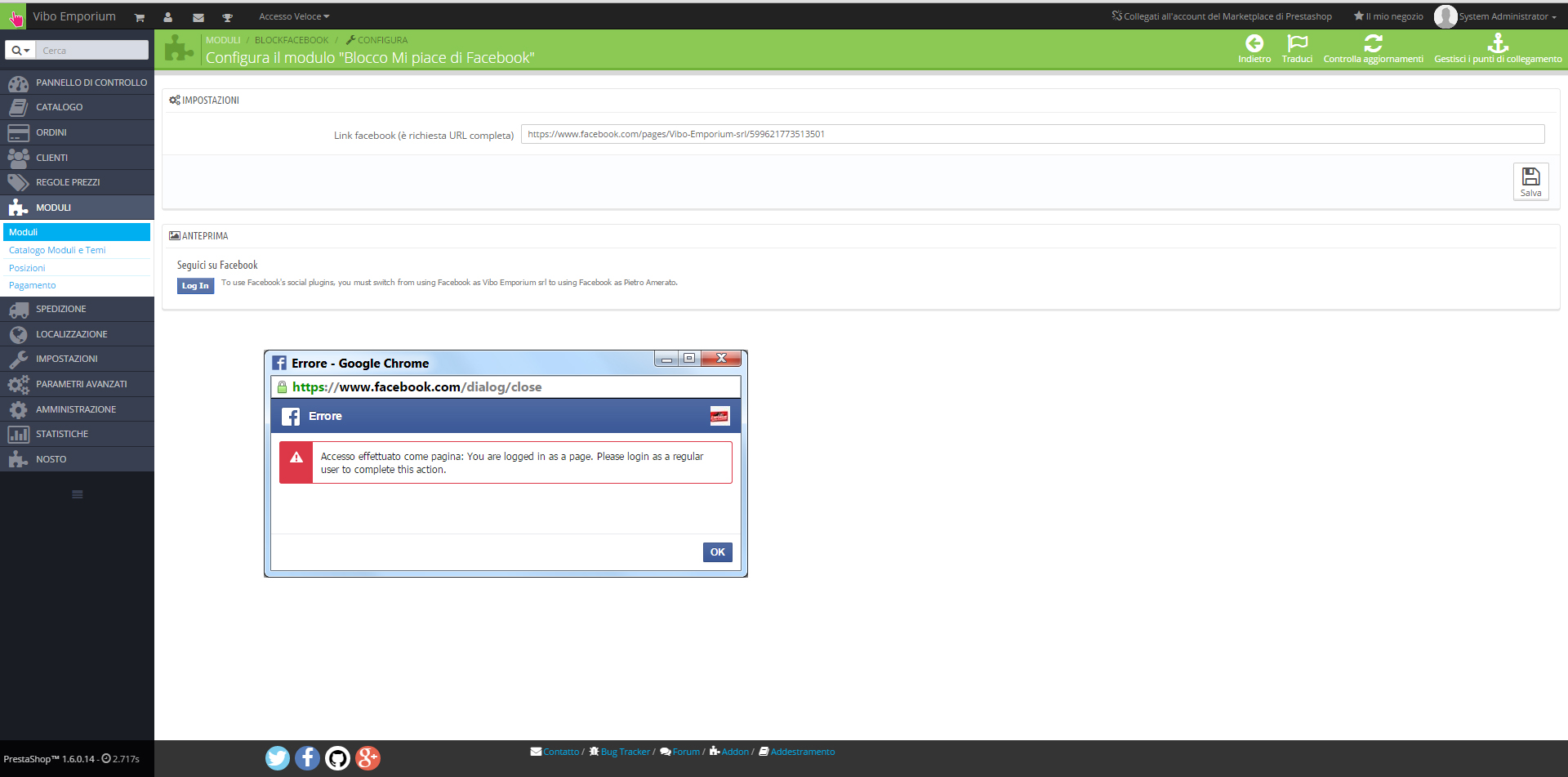Image resolution: width=1568 pixels, height=777 pixels.
Task: Click the Statistiche bar chart icon
Action: point(18,435)
